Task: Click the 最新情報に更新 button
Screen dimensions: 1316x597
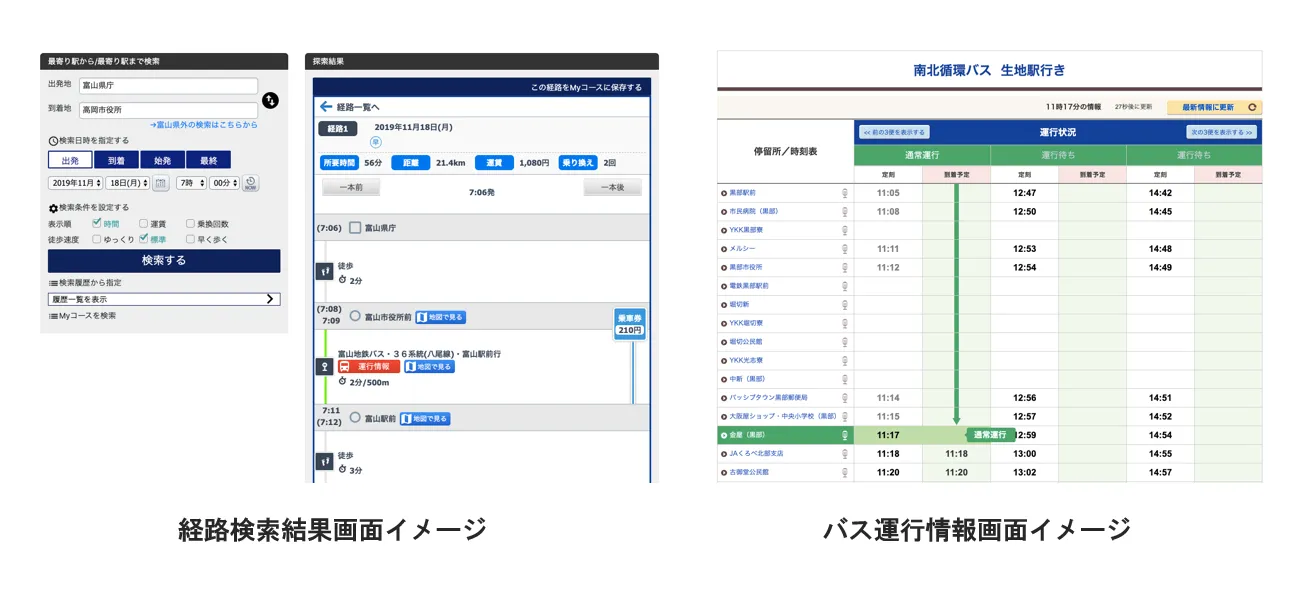Action: [1214, 107]
